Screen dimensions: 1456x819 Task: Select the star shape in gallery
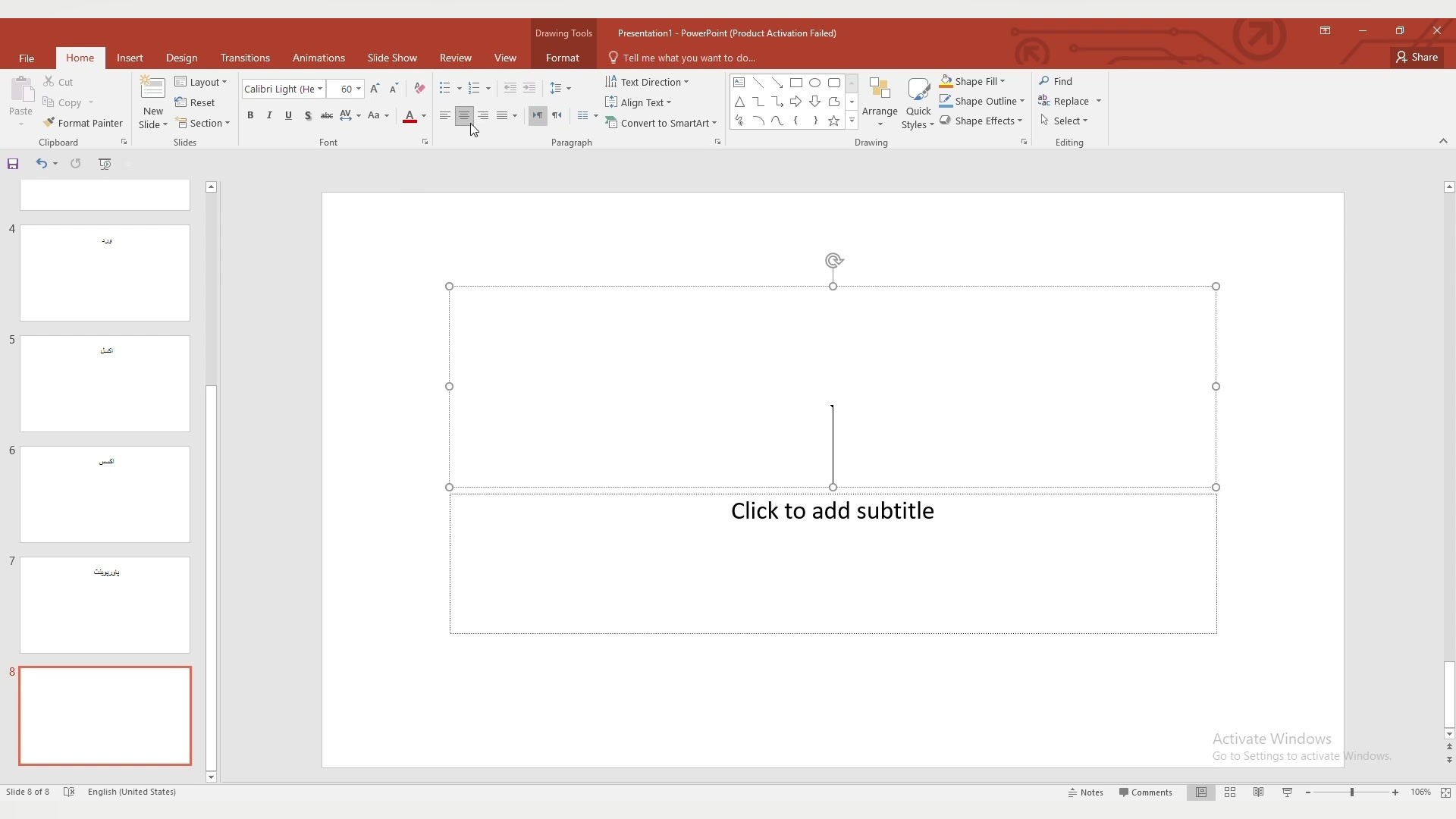pyautogui.click(x=833, y=121)
